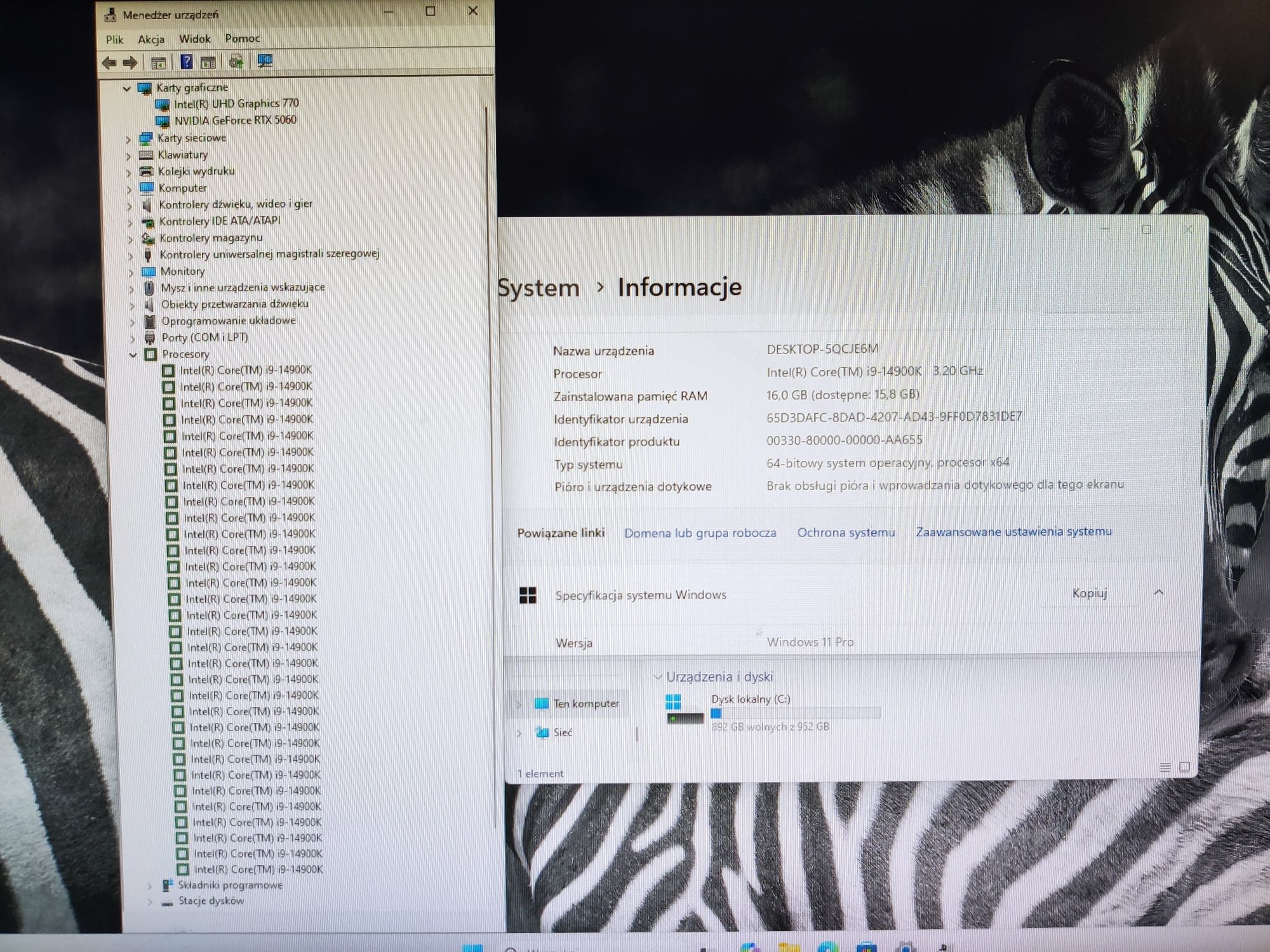1270x952 pixels.
Task: Click the Kontrolery magazynu icon
Action: click(149, 238)
